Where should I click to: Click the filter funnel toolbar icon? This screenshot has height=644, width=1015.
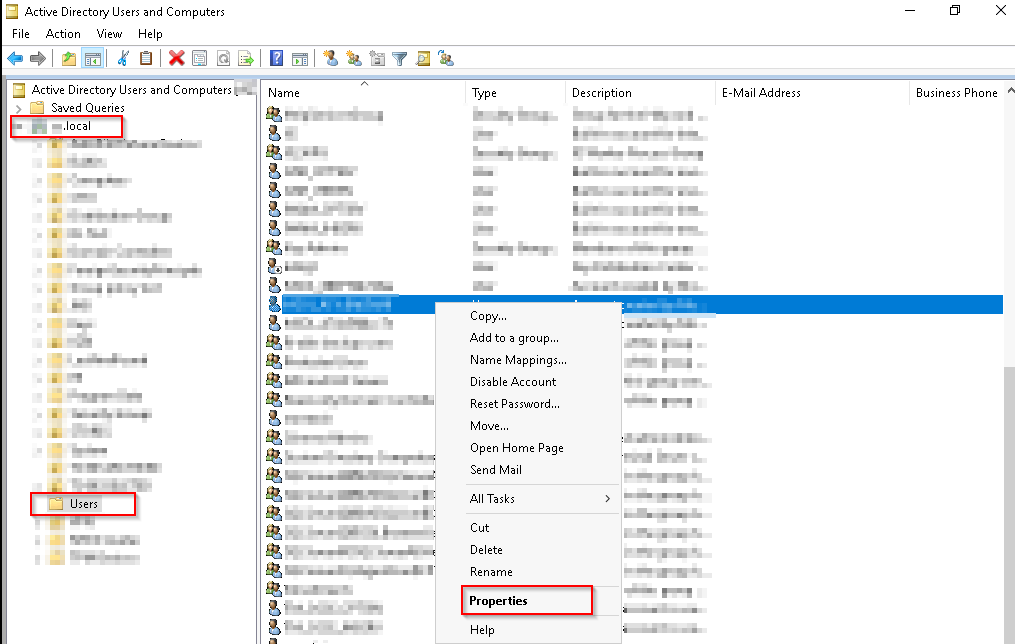coord(400,58)
